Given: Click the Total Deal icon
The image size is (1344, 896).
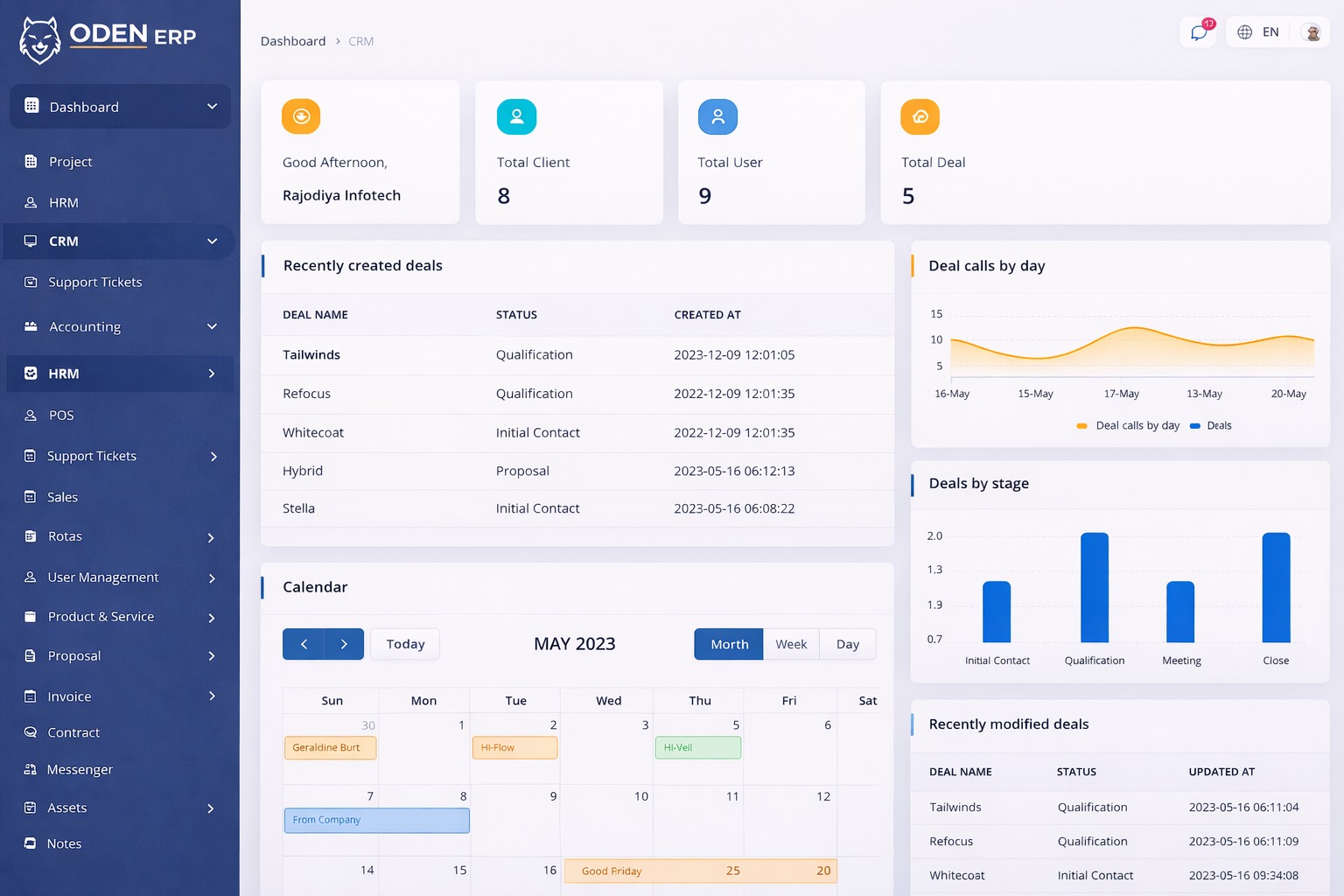Looking at the screenshot, I should (919, 116).
